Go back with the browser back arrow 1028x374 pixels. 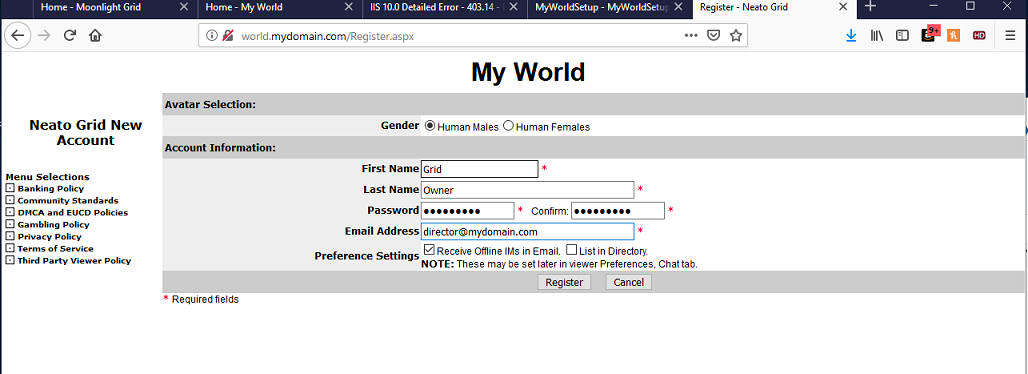(17, 35)
